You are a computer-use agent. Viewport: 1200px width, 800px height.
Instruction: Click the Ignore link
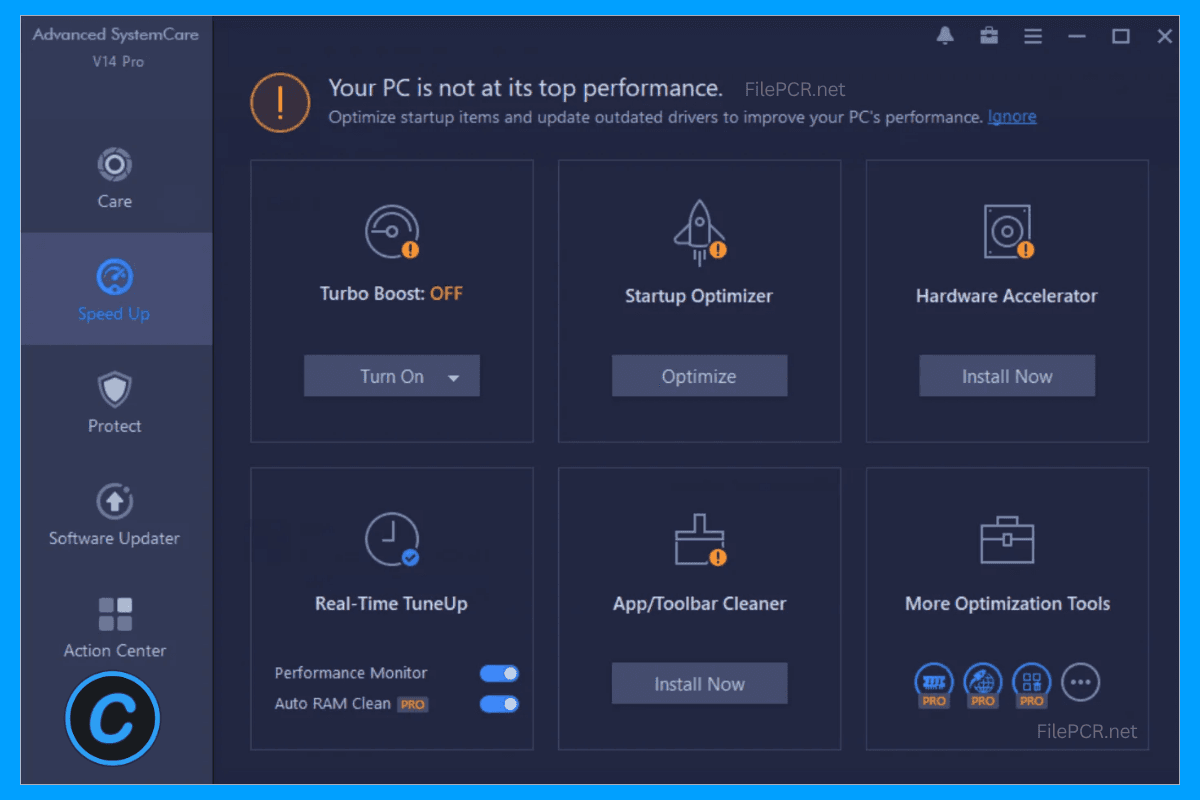click(1012, 117)
